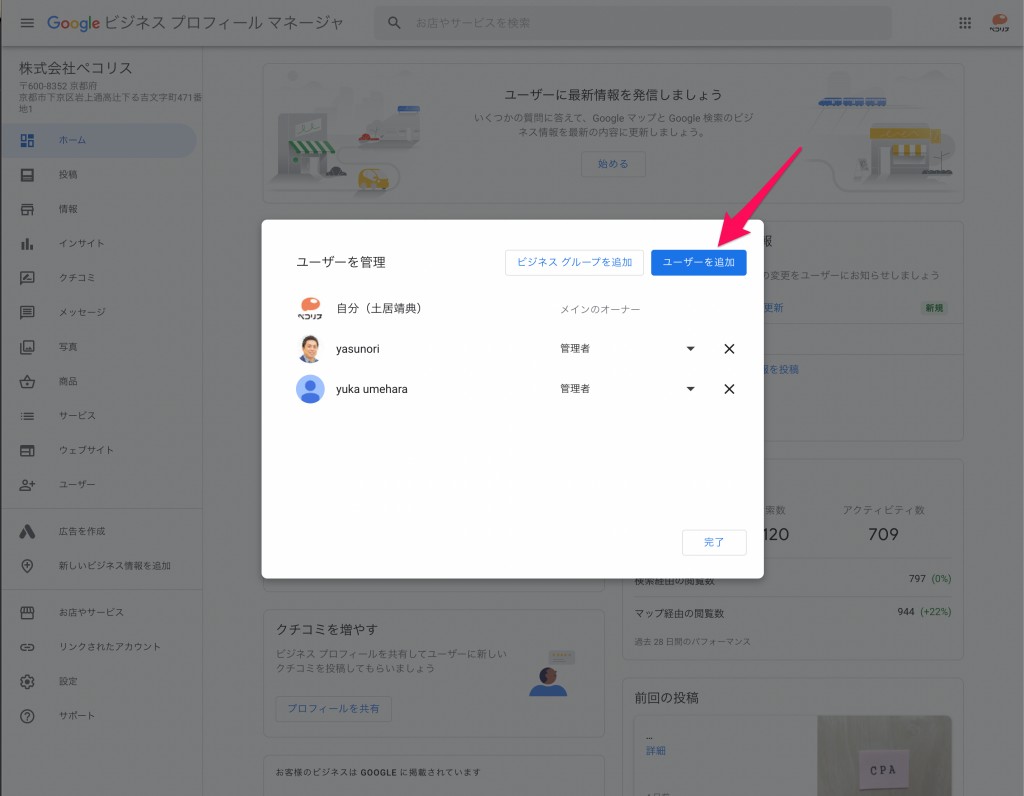The width and height of the screenshot is (1024, 796).
Task: Click the CPA post thumbnail image
Action: (884, 756)
